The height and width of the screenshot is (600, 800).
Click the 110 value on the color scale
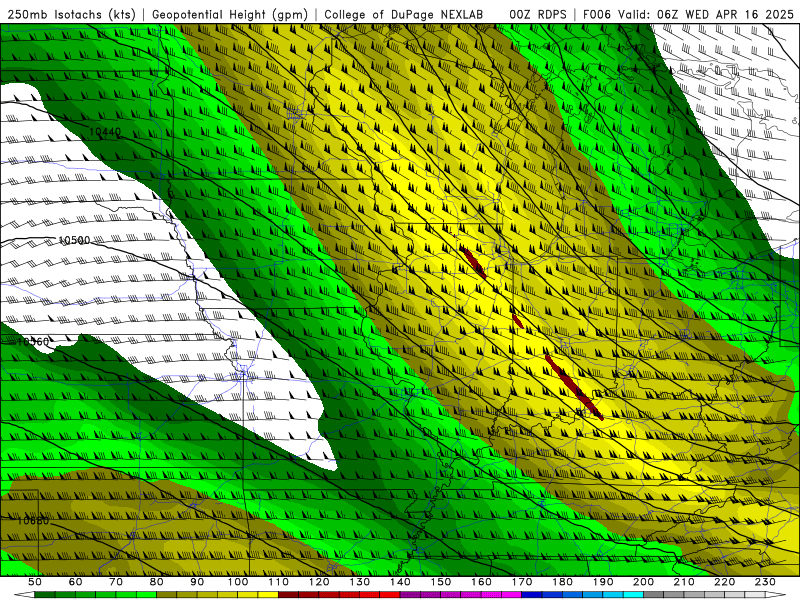coord(279,582)
